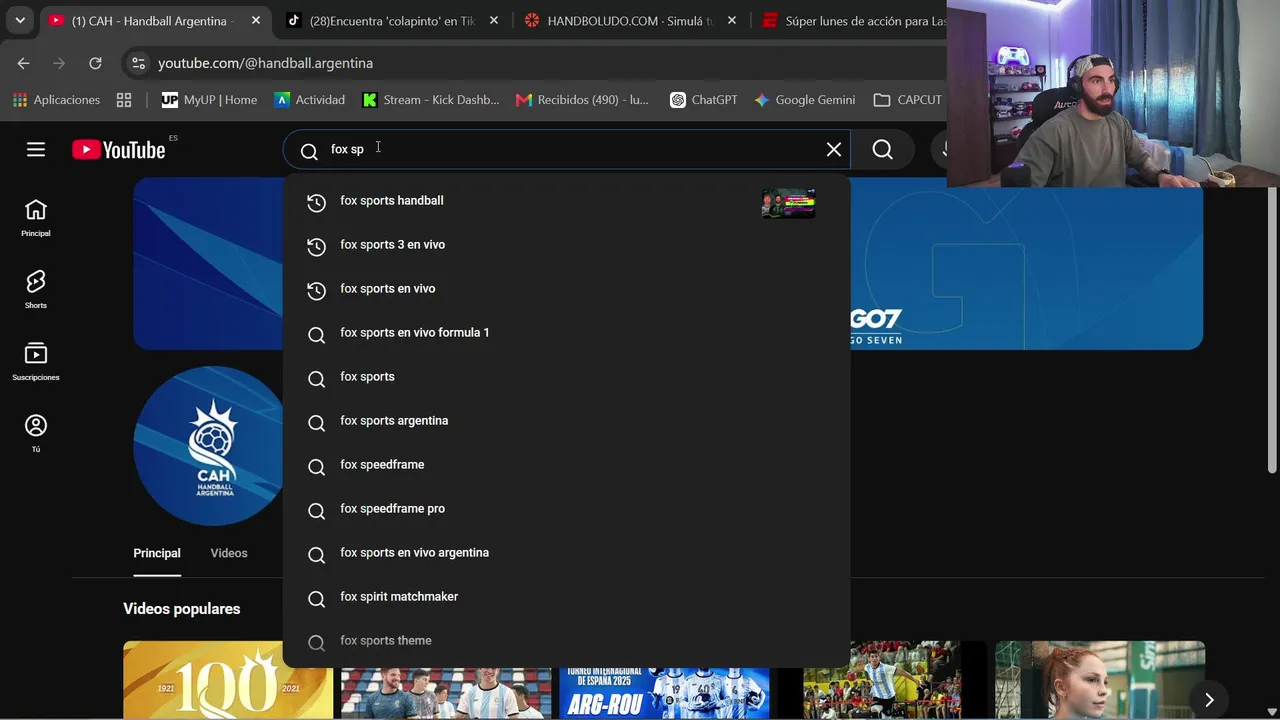Open the ChatGPT bookmark
The width and height of the screenshot is (1280, 720).
point(704,100)
